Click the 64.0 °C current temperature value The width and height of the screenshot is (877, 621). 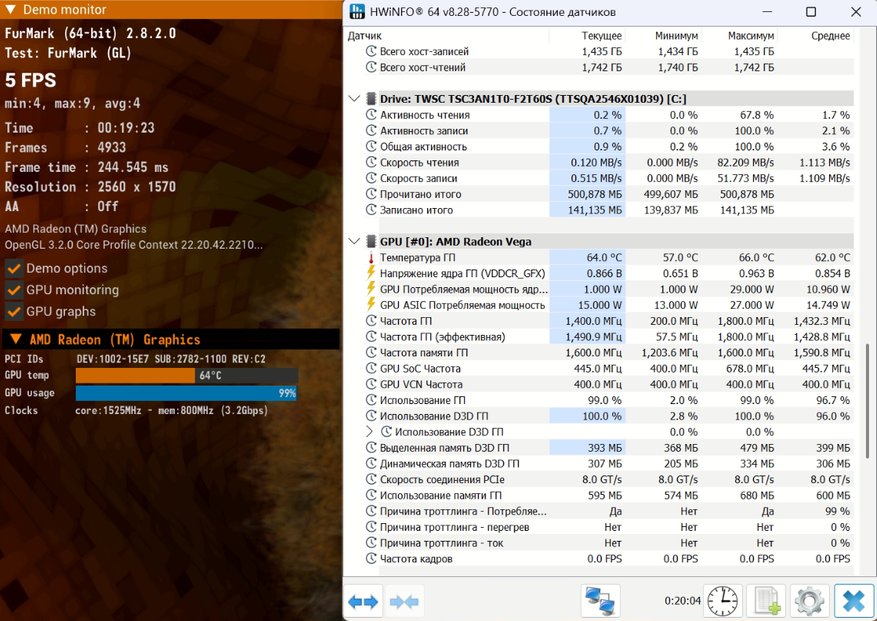point(604,258)
